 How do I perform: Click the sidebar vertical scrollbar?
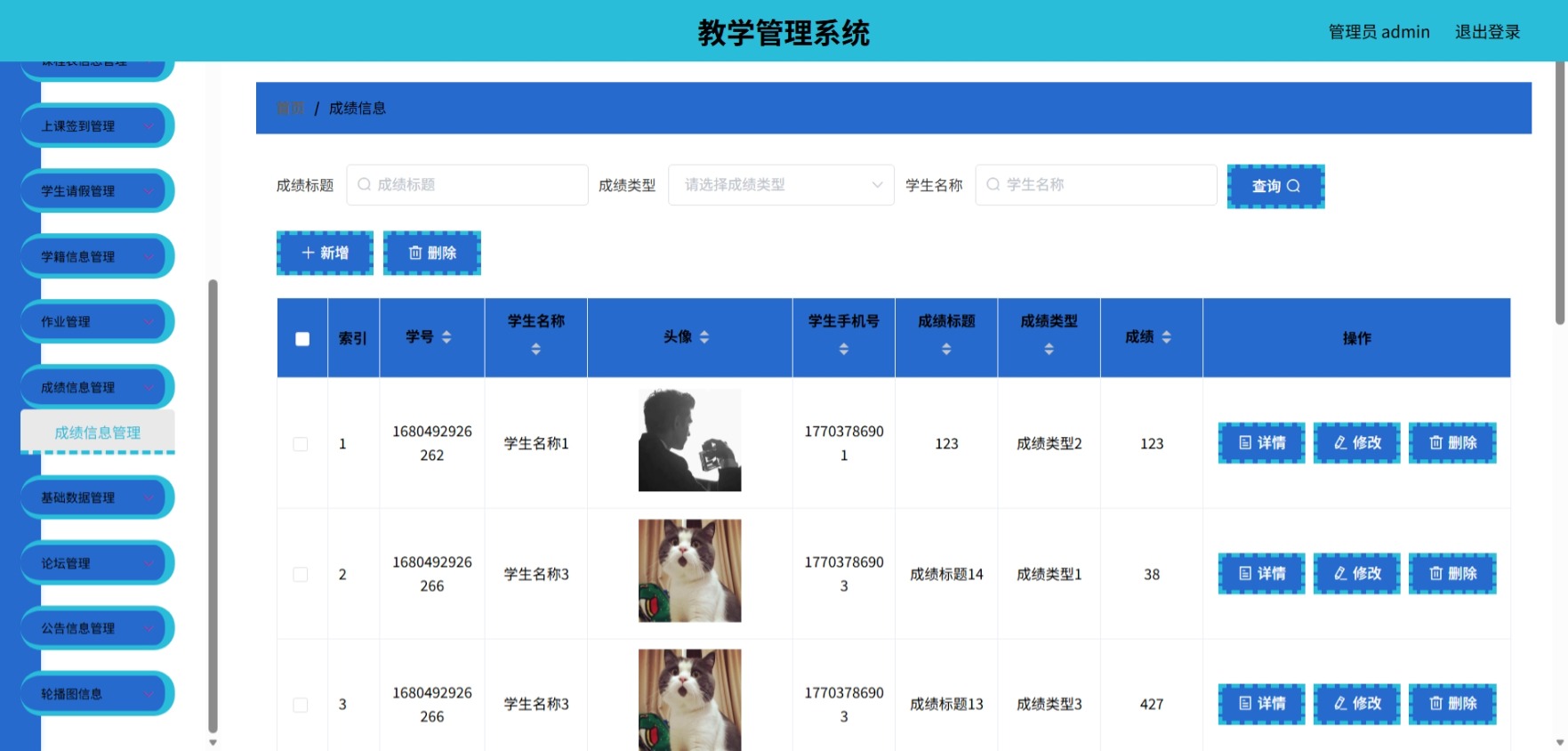213,505
